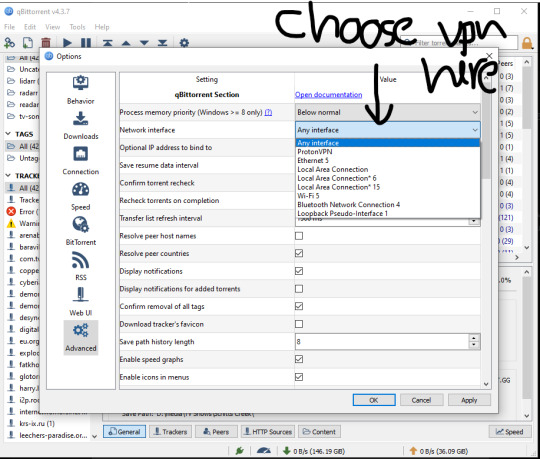Switch to the HTTP Sources tab
The width and height of the screenshot is (540, 459).
[x=268, y=432]
